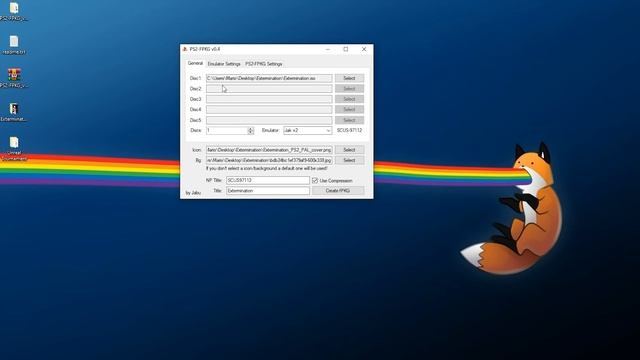This screenshot has width=640, height=360.
Task: Decrease the Discs count with down arrow
Action: (x=251, y=132)
